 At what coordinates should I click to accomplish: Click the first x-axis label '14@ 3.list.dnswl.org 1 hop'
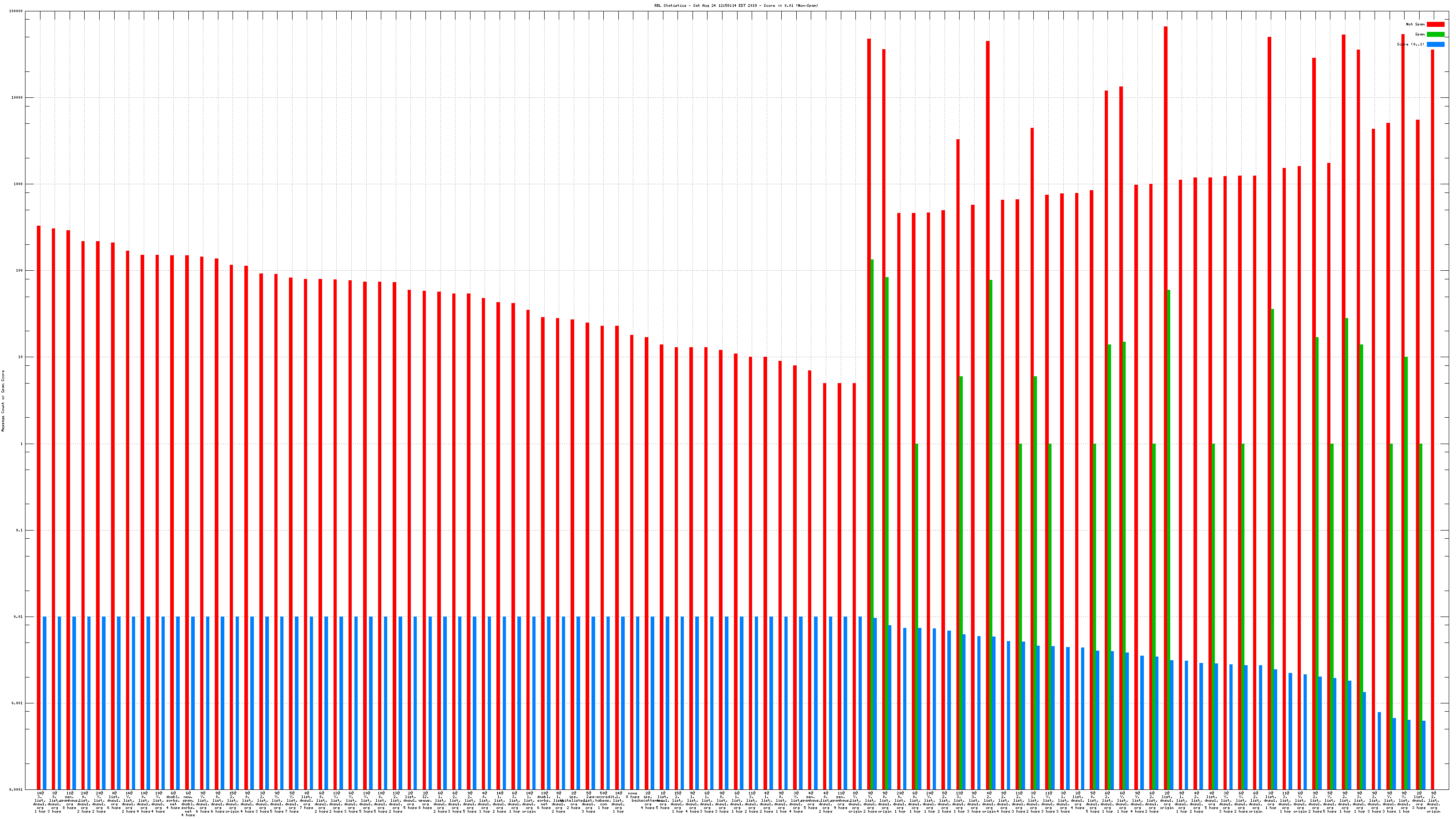[40, 802]
